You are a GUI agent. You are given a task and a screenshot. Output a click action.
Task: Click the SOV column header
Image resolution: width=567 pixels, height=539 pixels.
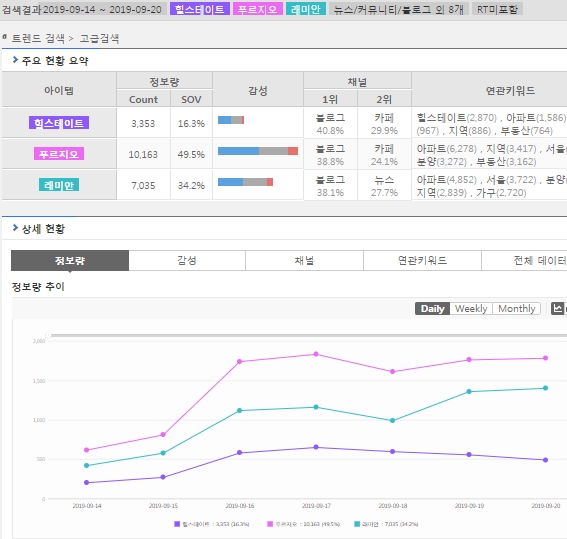(x=191, y=99)
